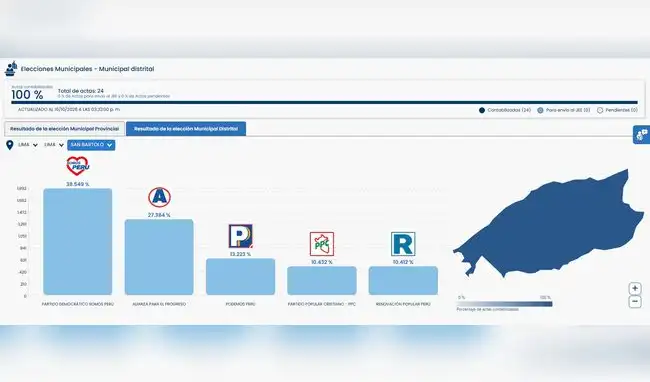The height and width of the screenshot is (382, 650).
Task: Zoom out of the map
Action: point(635,302)
